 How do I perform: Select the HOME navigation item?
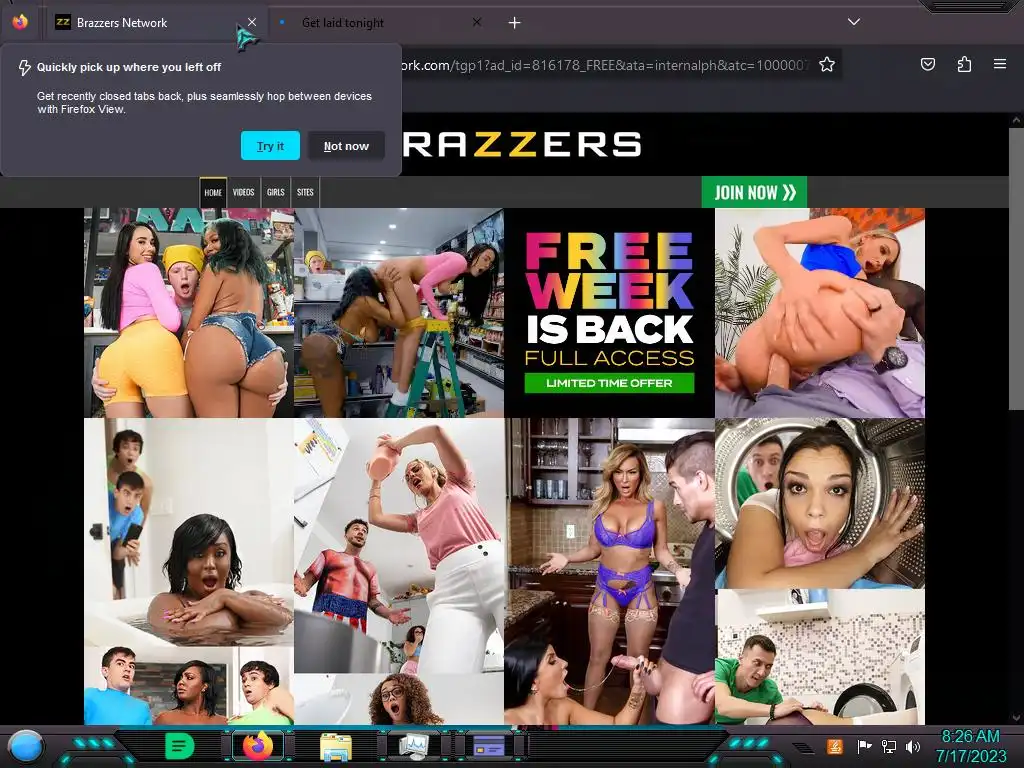pyautogui.click(x=213, y=192)
